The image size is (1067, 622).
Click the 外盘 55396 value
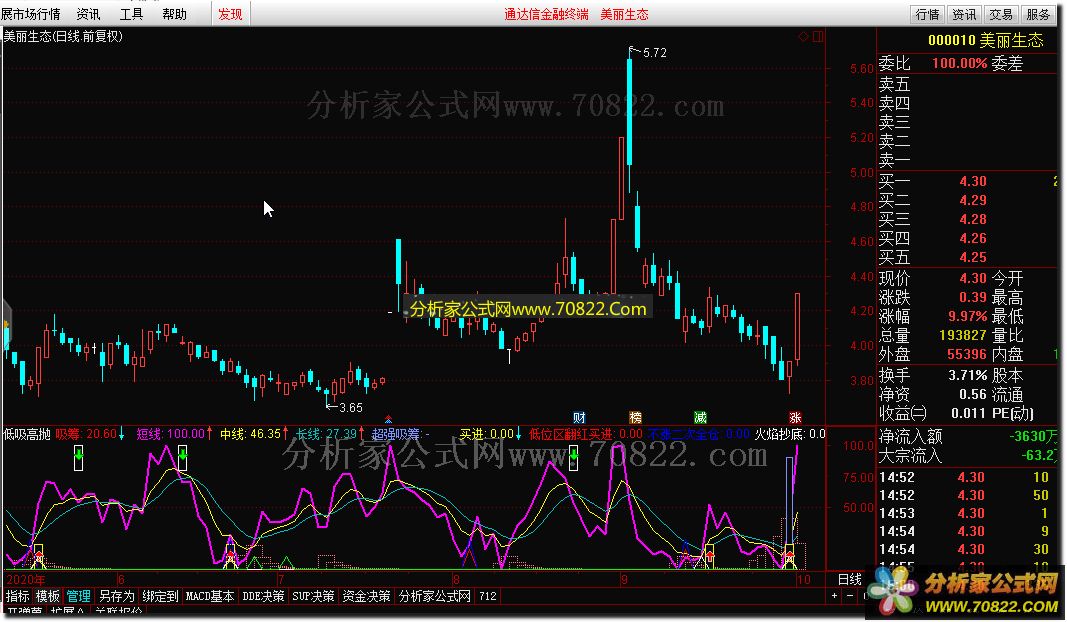coord(967,355)
